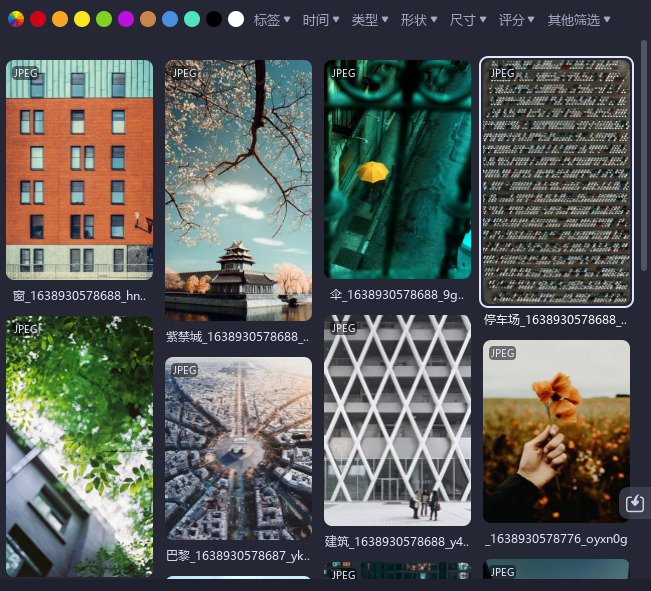Open the 其他筛选 filter dropdown

click(579, 20)
